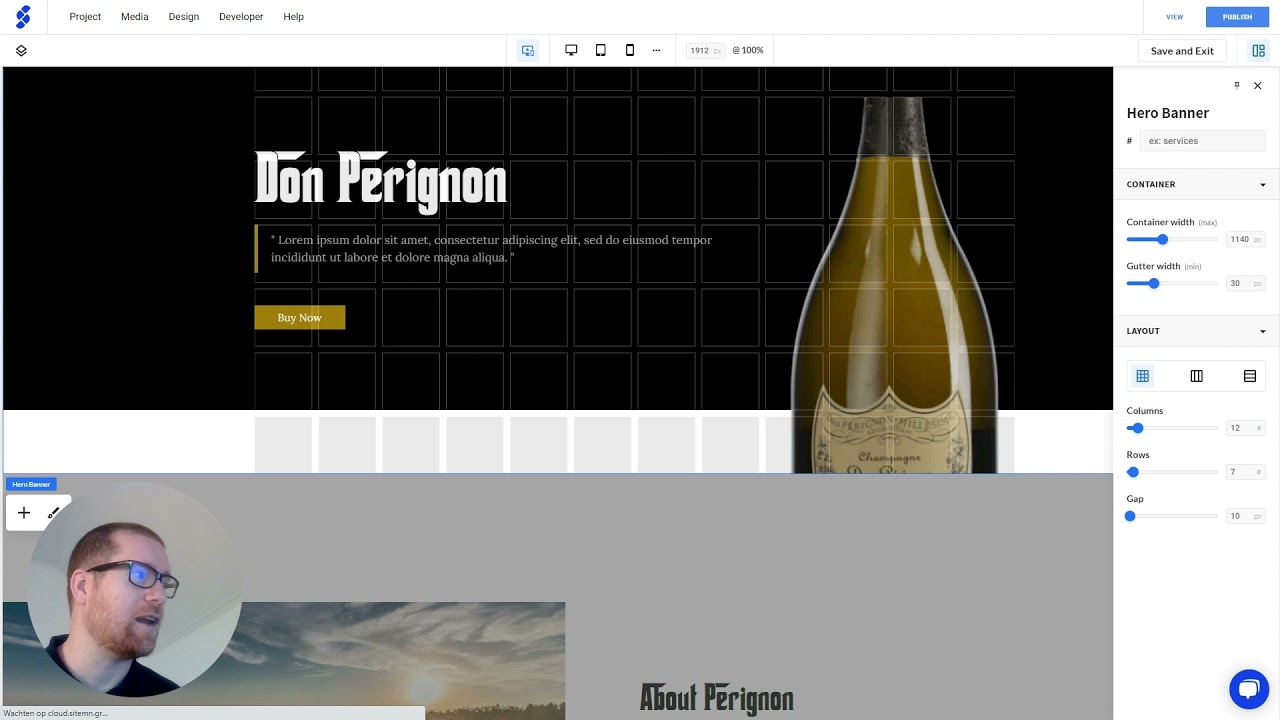Select the Don Pérignon heading
Image resolution: width=1280 pixels, height=720 pixels.
(381, 182)
